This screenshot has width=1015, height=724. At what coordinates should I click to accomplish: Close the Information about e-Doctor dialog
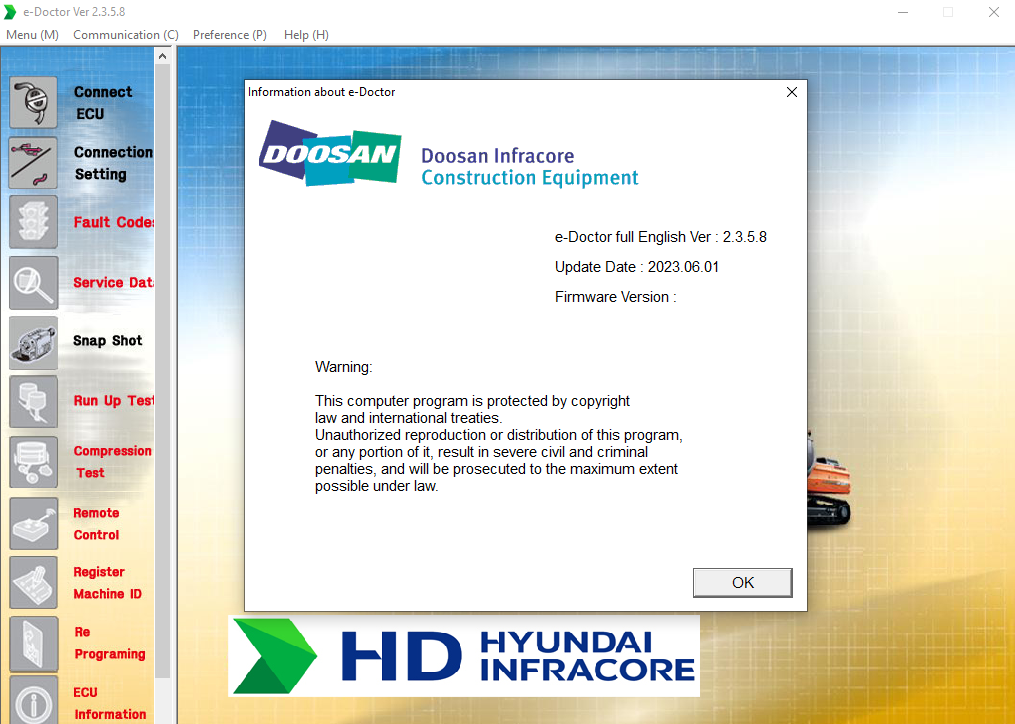pyautogui.click(x=792, y=92)
